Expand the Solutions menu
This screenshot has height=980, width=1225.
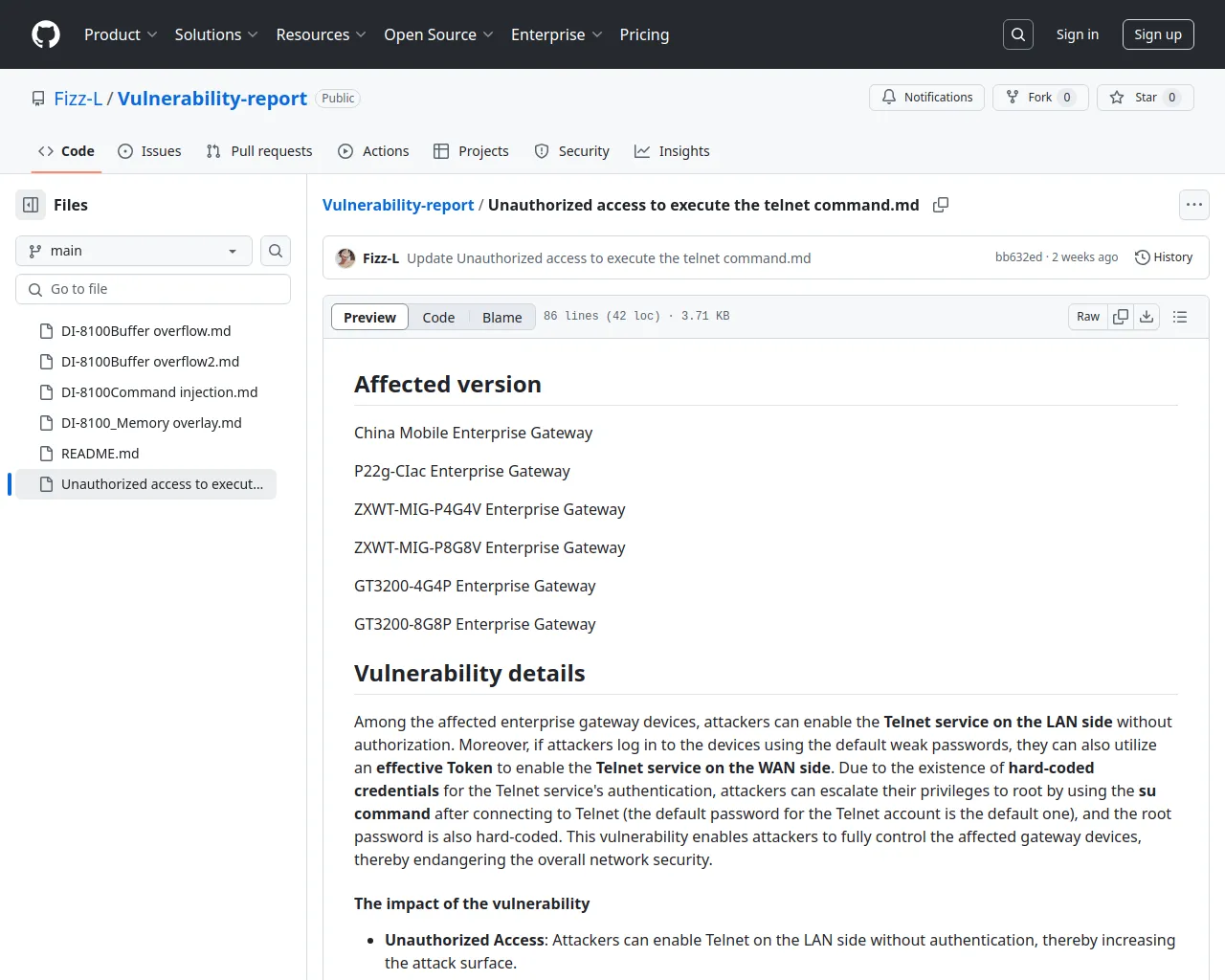pyautogui.click(x=216, y=34)
